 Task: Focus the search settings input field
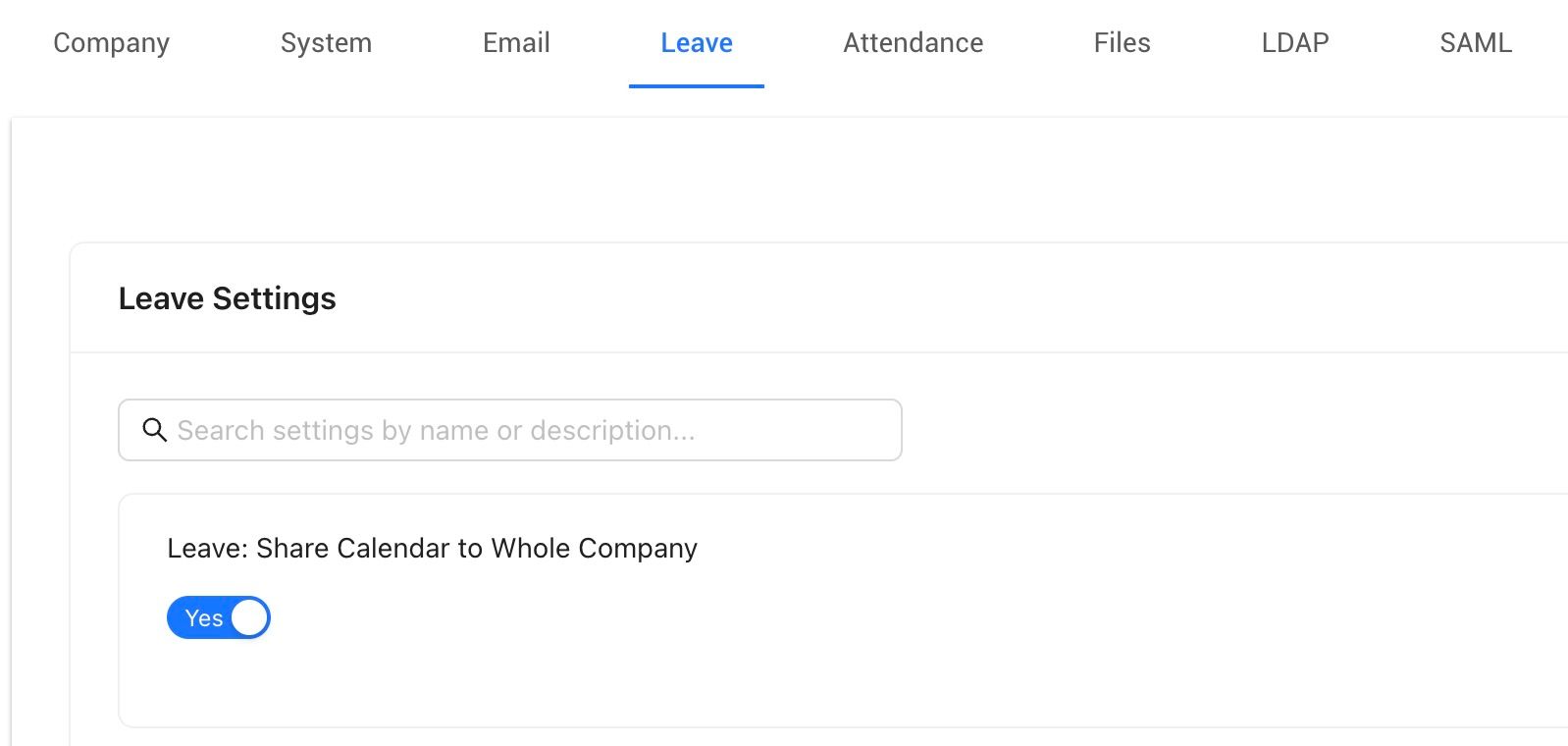tap(510, 430)
